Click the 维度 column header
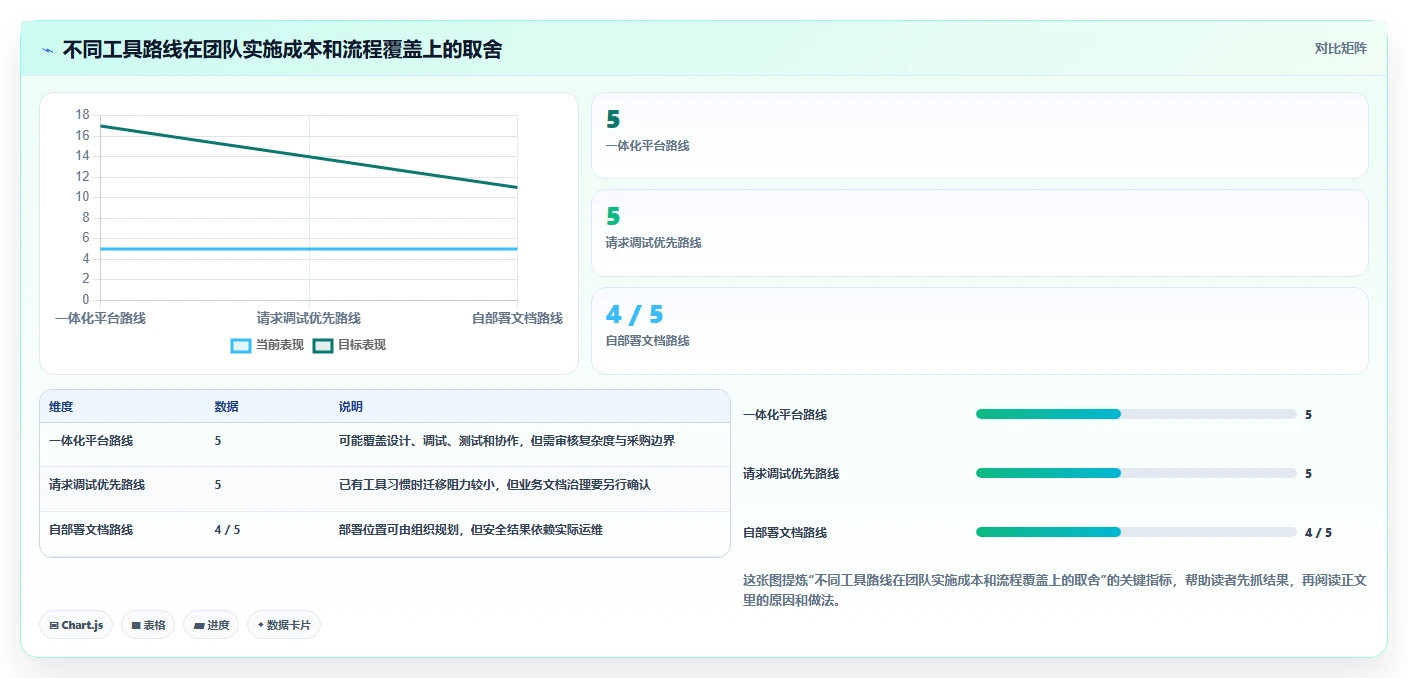The image size is (1408, 678). click(61, 407)
